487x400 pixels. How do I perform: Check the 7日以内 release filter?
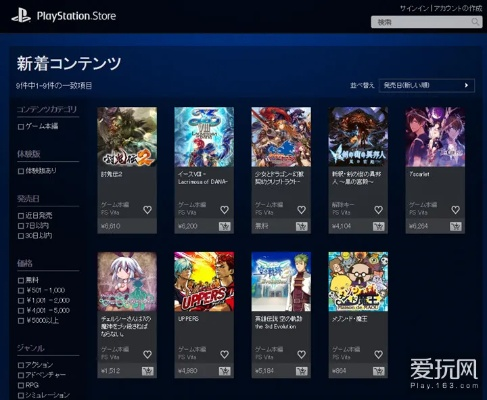click(x=21, y=226)
